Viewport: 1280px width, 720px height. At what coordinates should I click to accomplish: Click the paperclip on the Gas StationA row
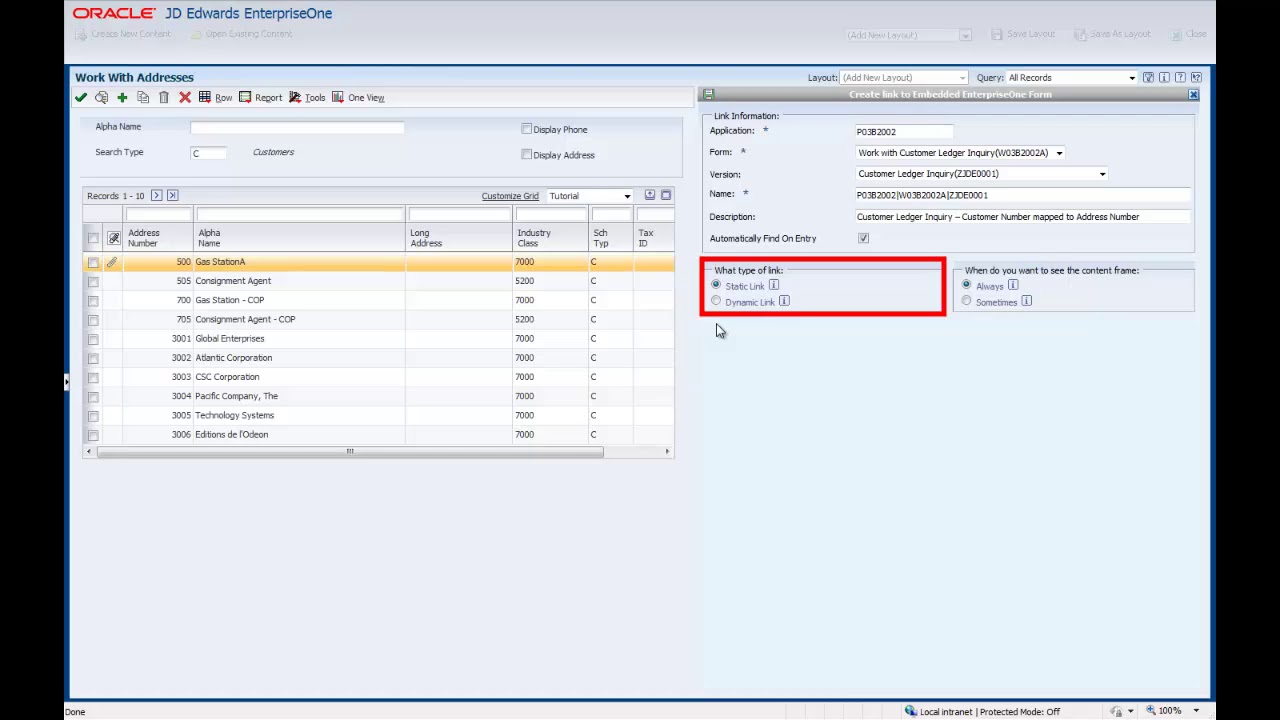click(x=112, y=262)
